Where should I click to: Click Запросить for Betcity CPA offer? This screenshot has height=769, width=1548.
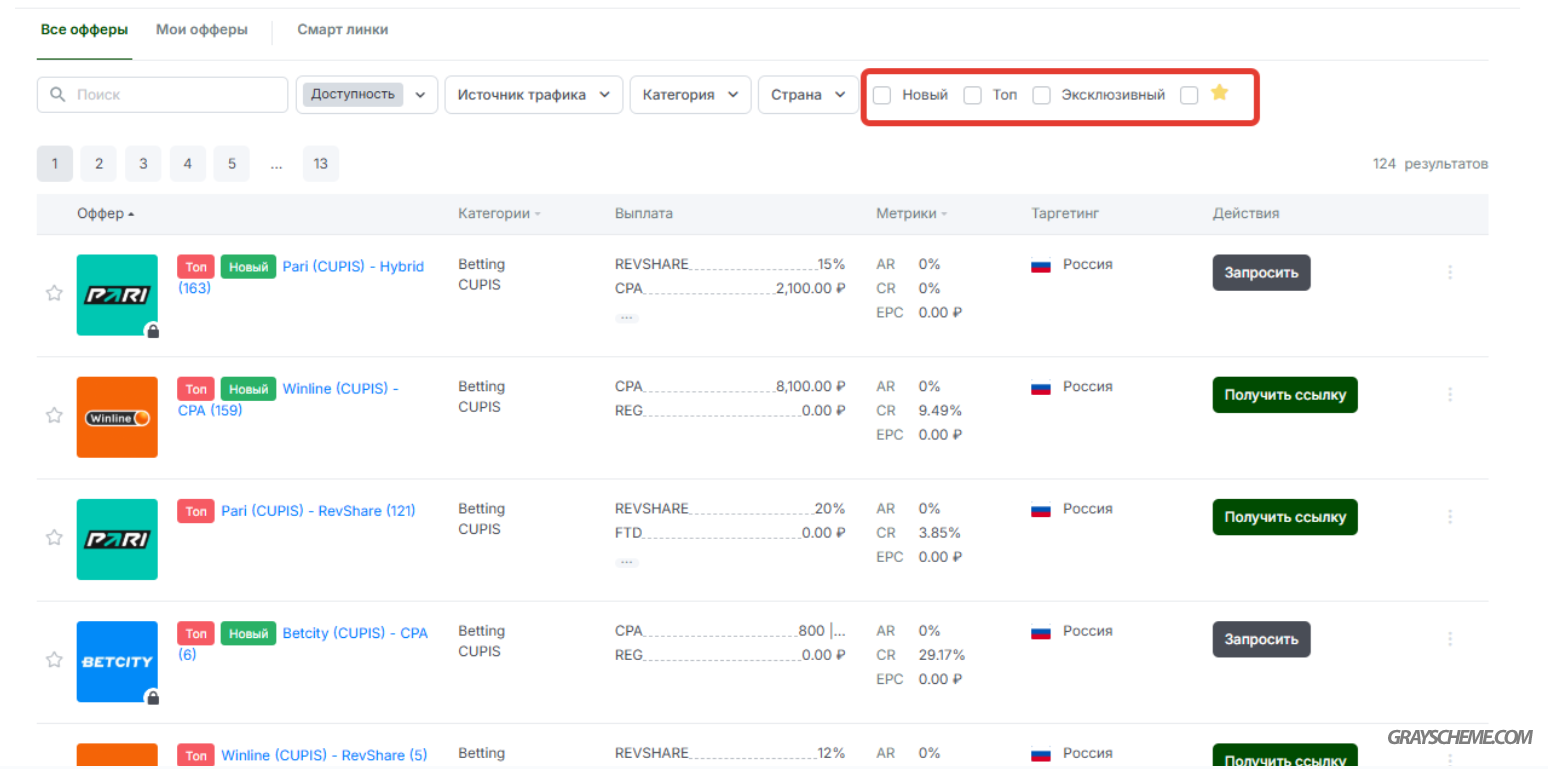(1261, 639)
